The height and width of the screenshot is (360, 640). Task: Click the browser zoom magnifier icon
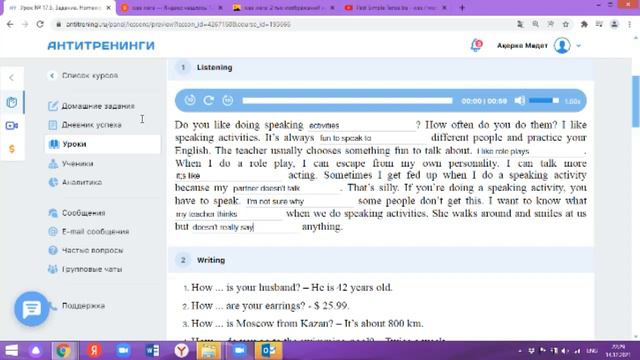pos(535,24)
